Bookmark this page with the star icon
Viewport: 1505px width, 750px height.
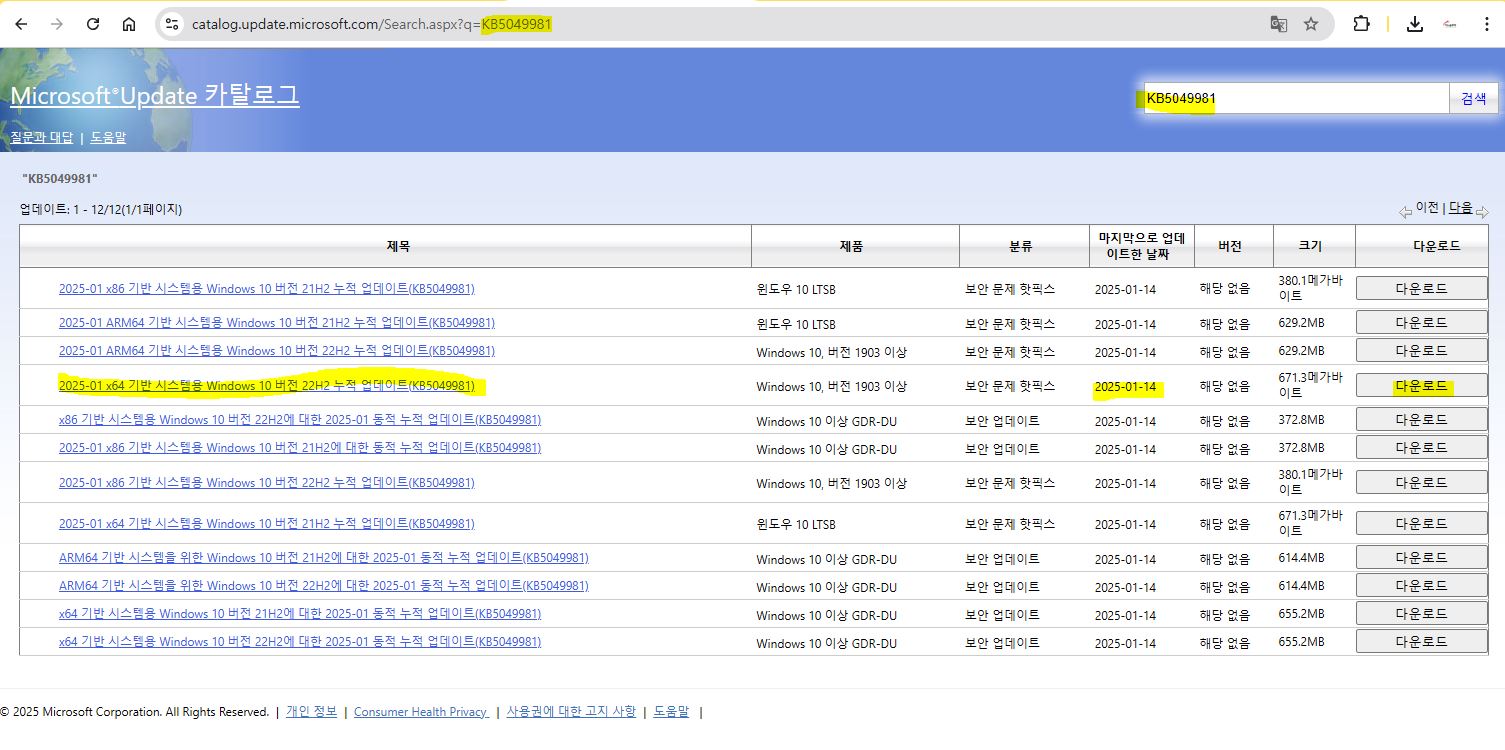1311,24
